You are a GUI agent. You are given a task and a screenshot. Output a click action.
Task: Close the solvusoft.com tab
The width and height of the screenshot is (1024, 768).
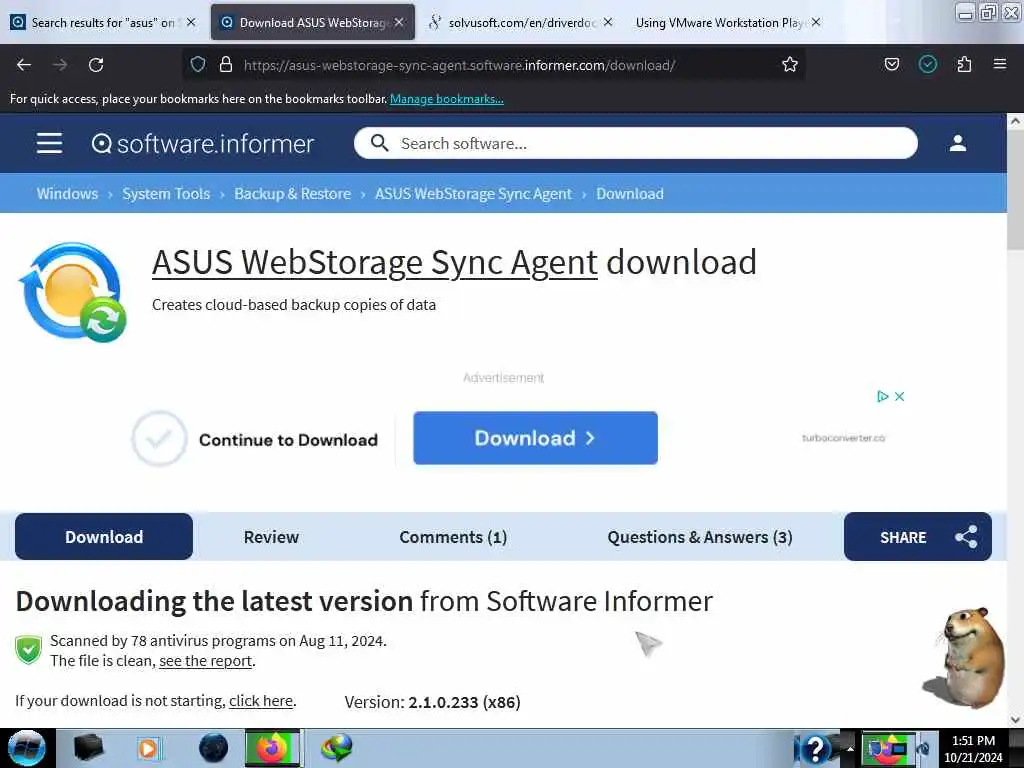click(607, 22)
